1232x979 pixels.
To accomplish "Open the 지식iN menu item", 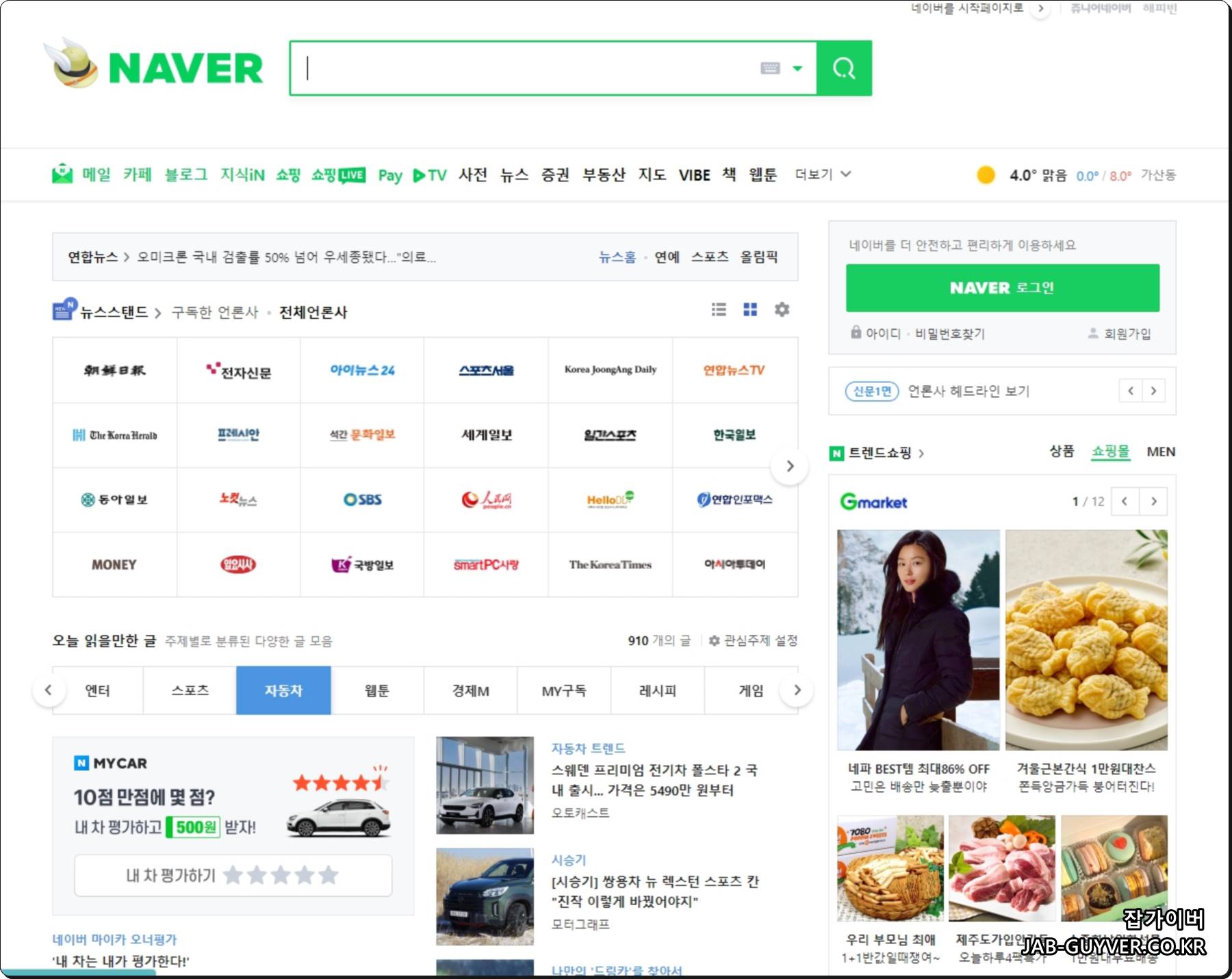I will pos(242,174).
